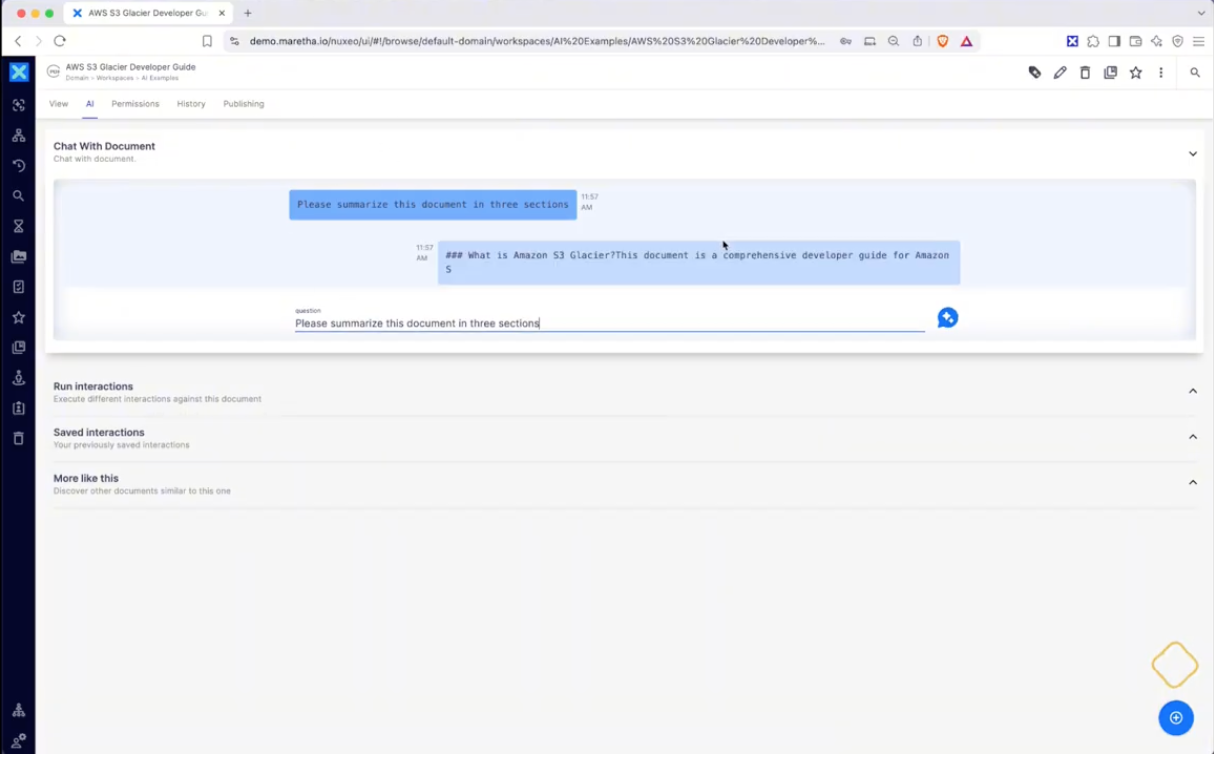Expand the More like this section chevron
This screenshot has width=1214, height=757.
1193,482
